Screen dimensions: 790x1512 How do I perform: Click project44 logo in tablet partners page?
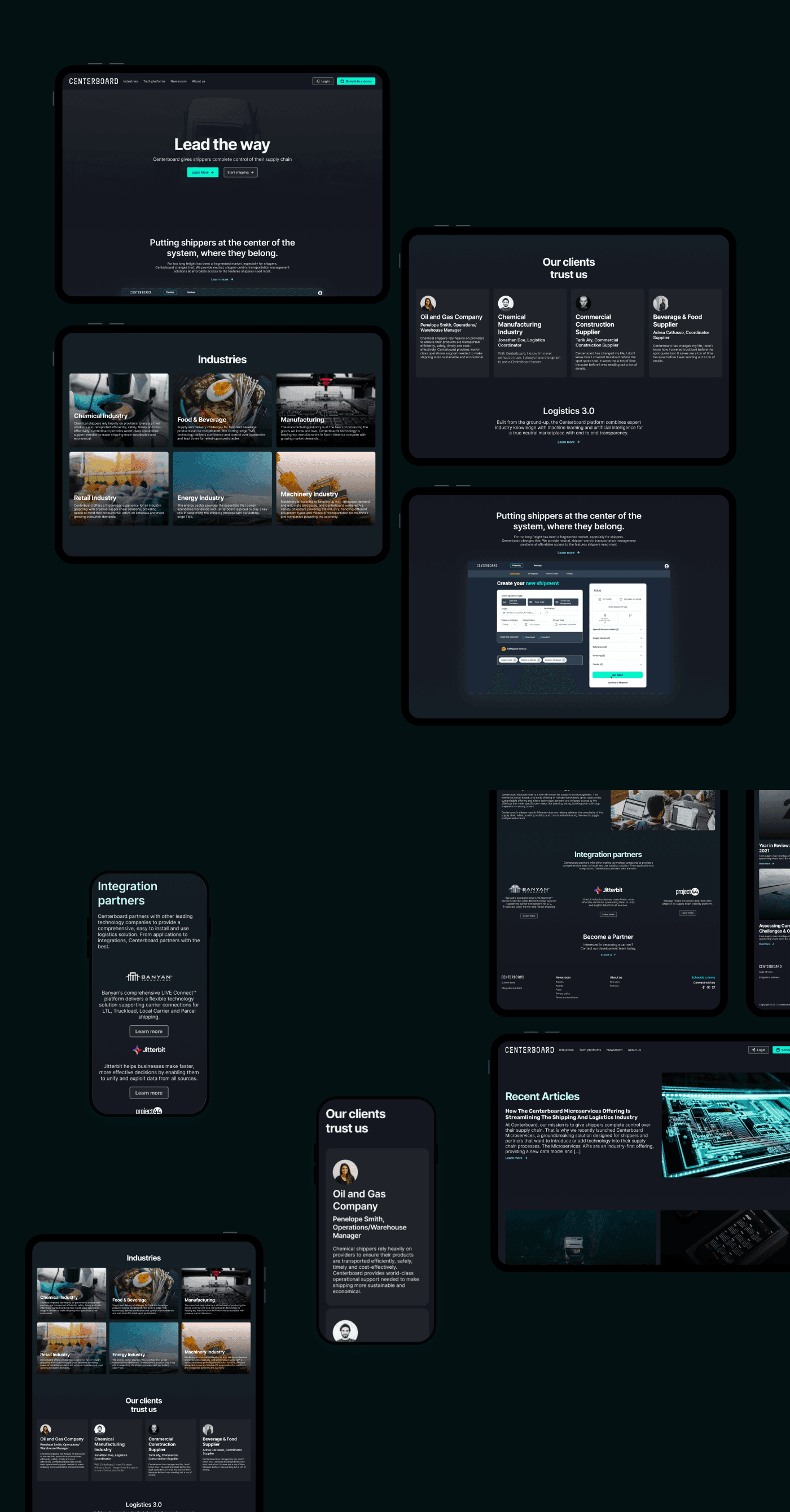tap(687, 891)
